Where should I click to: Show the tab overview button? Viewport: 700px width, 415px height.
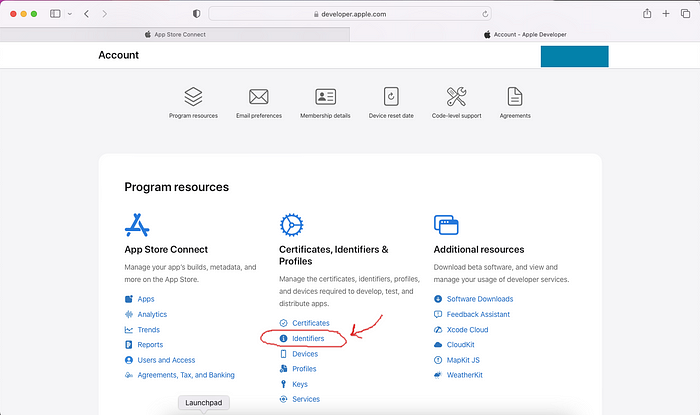point(685,14)
